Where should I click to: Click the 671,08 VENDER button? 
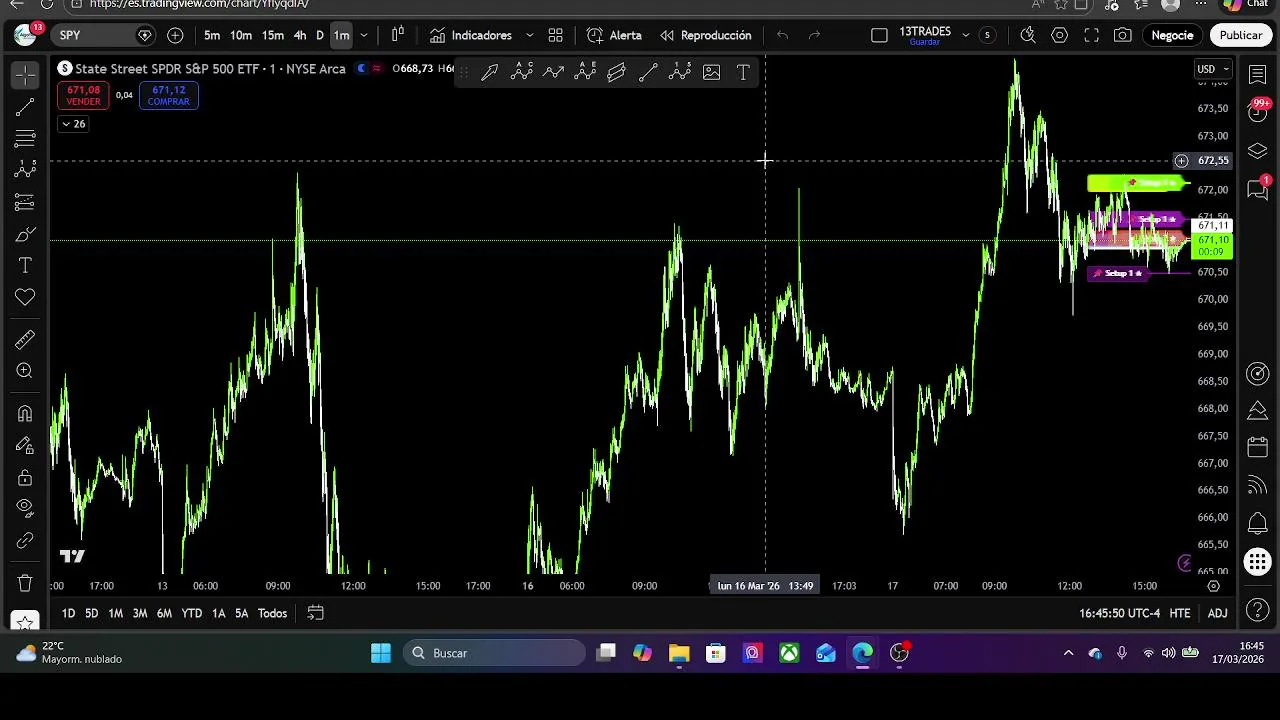83,96
